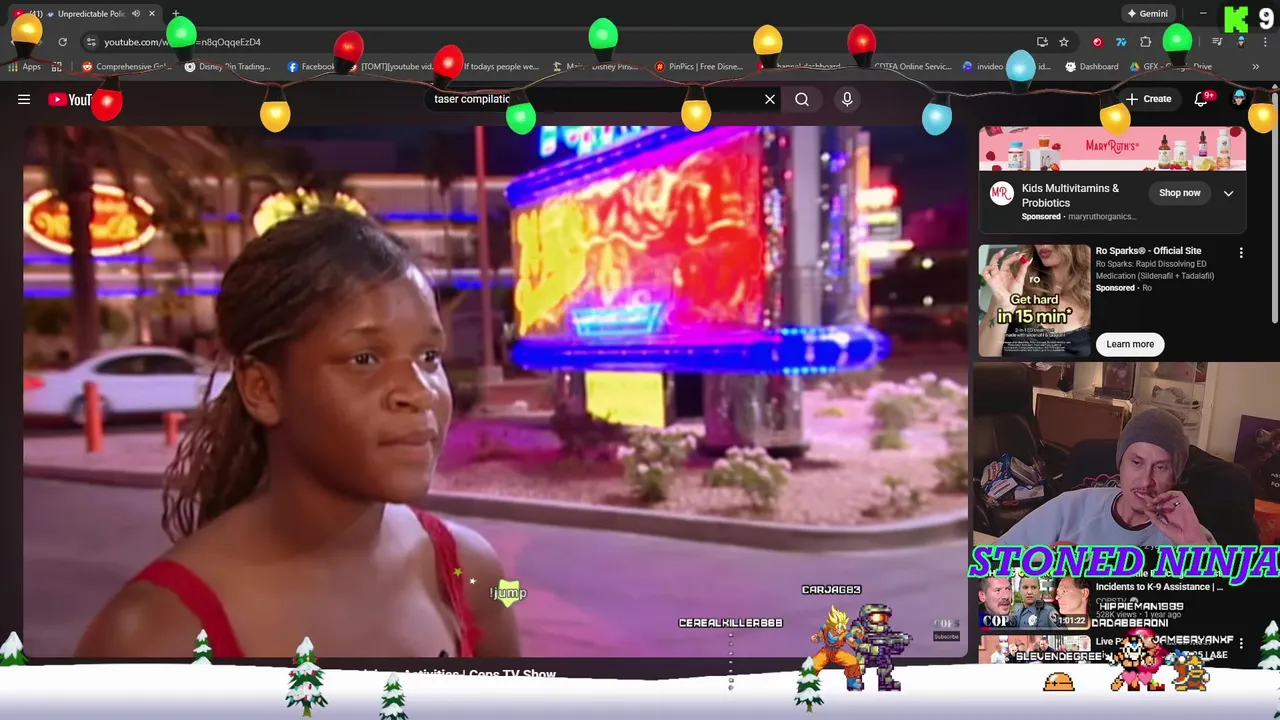Bookmark this page with the star icon
The image size is (1280, 720).
[1064, 42]
